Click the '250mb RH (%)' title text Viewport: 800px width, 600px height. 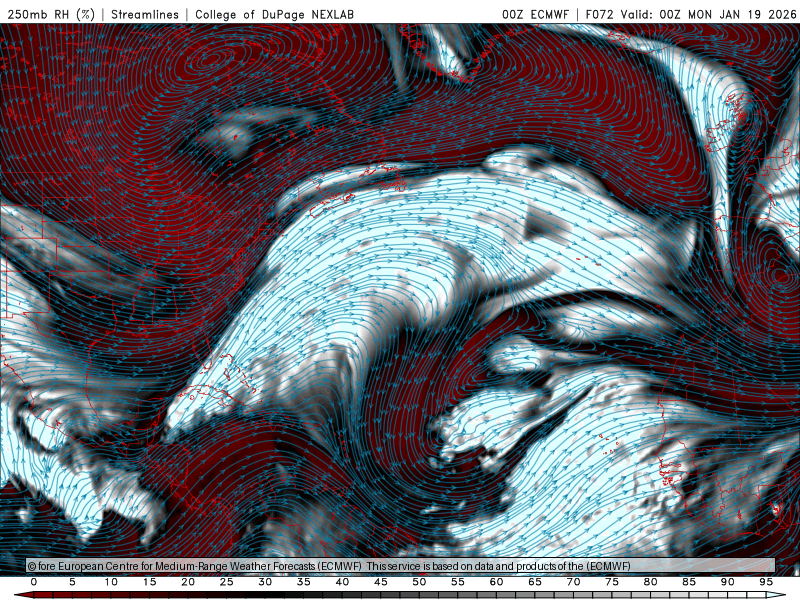coord(51,14)
